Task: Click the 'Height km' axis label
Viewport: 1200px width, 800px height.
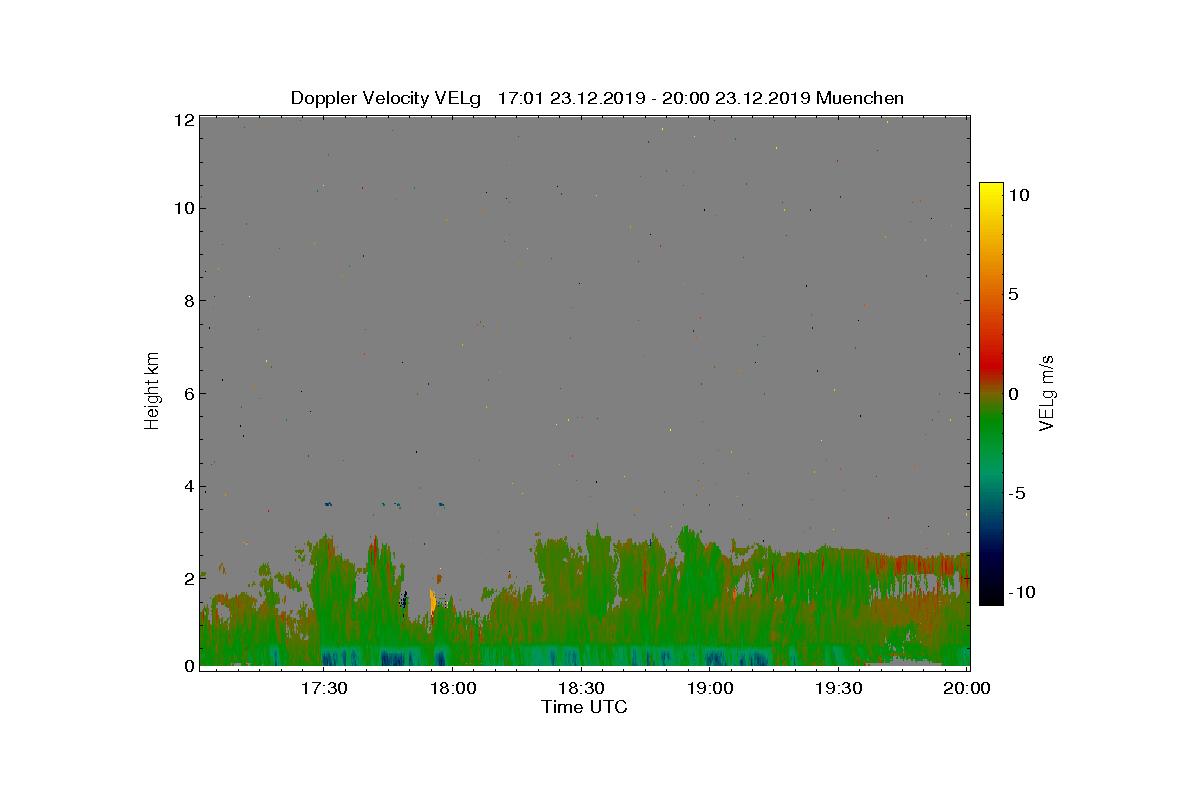Action: 152,390
